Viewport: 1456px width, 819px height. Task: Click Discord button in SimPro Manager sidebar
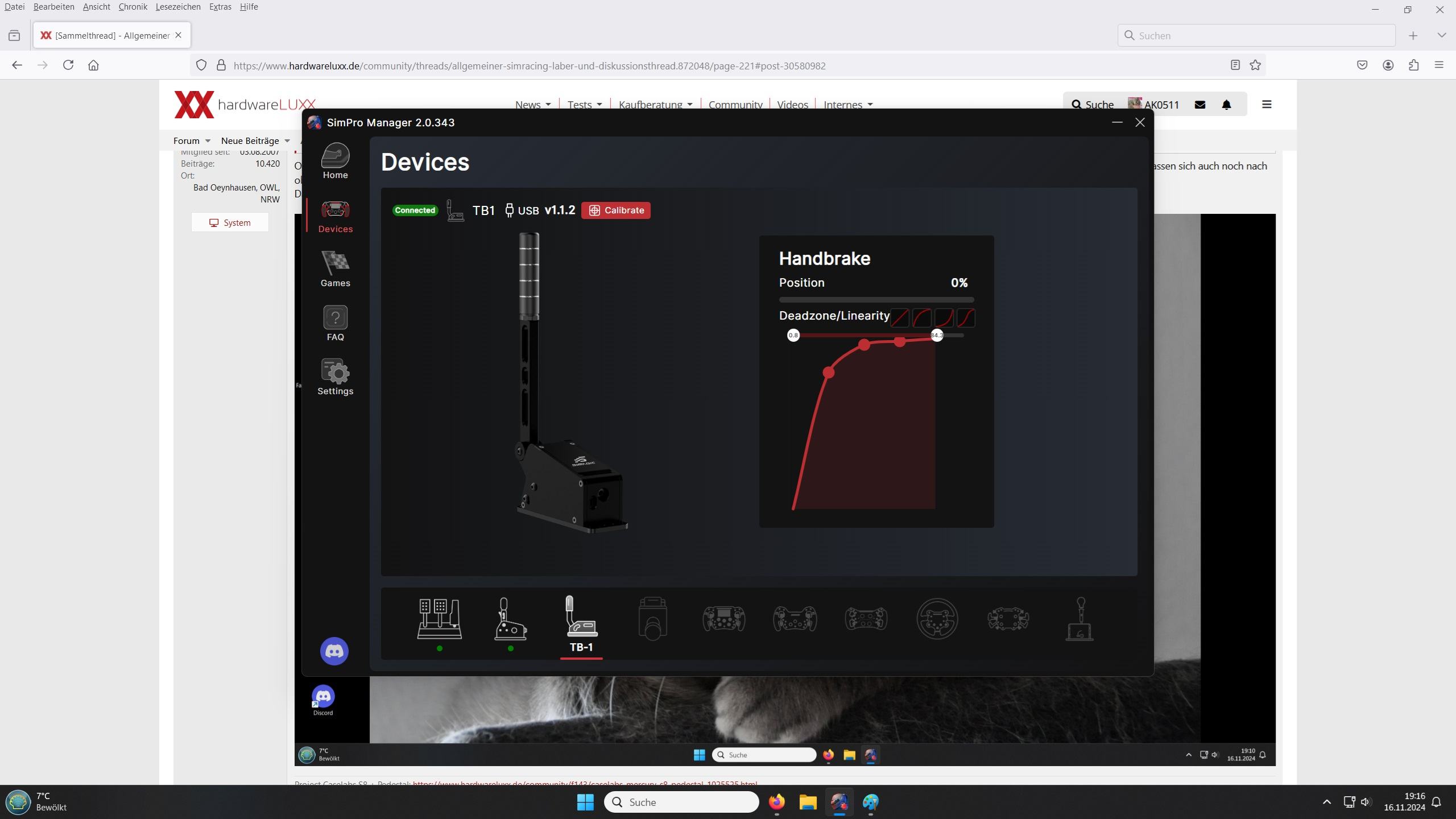point(334,651)
